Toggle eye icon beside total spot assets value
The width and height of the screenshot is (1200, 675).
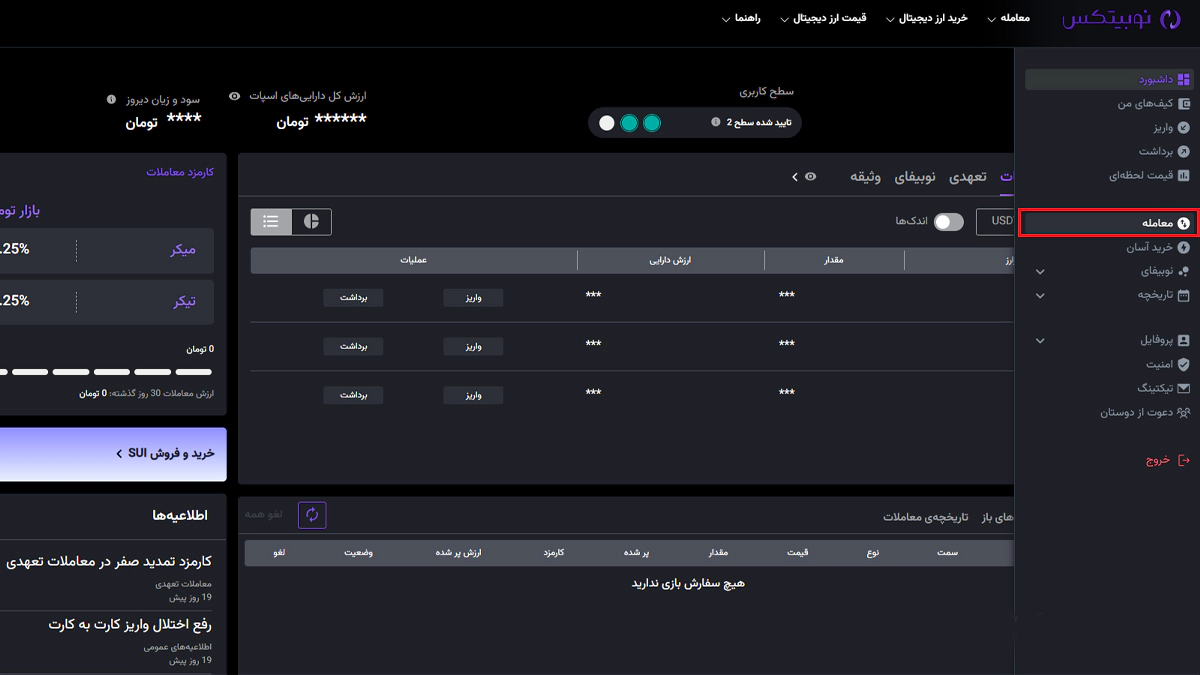pos(234,97)
